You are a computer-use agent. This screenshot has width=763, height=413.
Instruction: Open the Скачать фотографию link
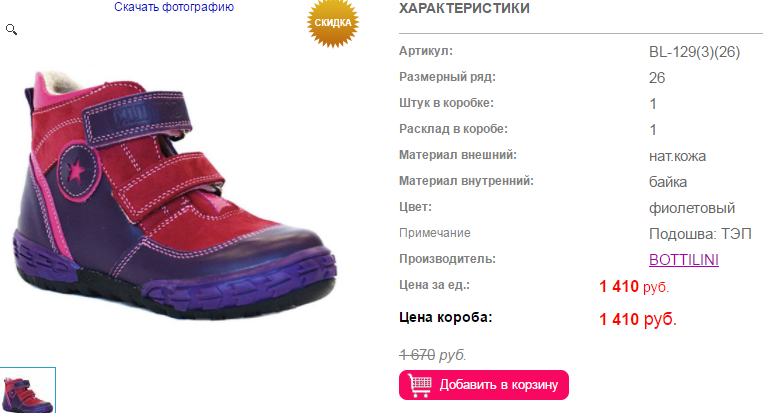tap(174, 7)
